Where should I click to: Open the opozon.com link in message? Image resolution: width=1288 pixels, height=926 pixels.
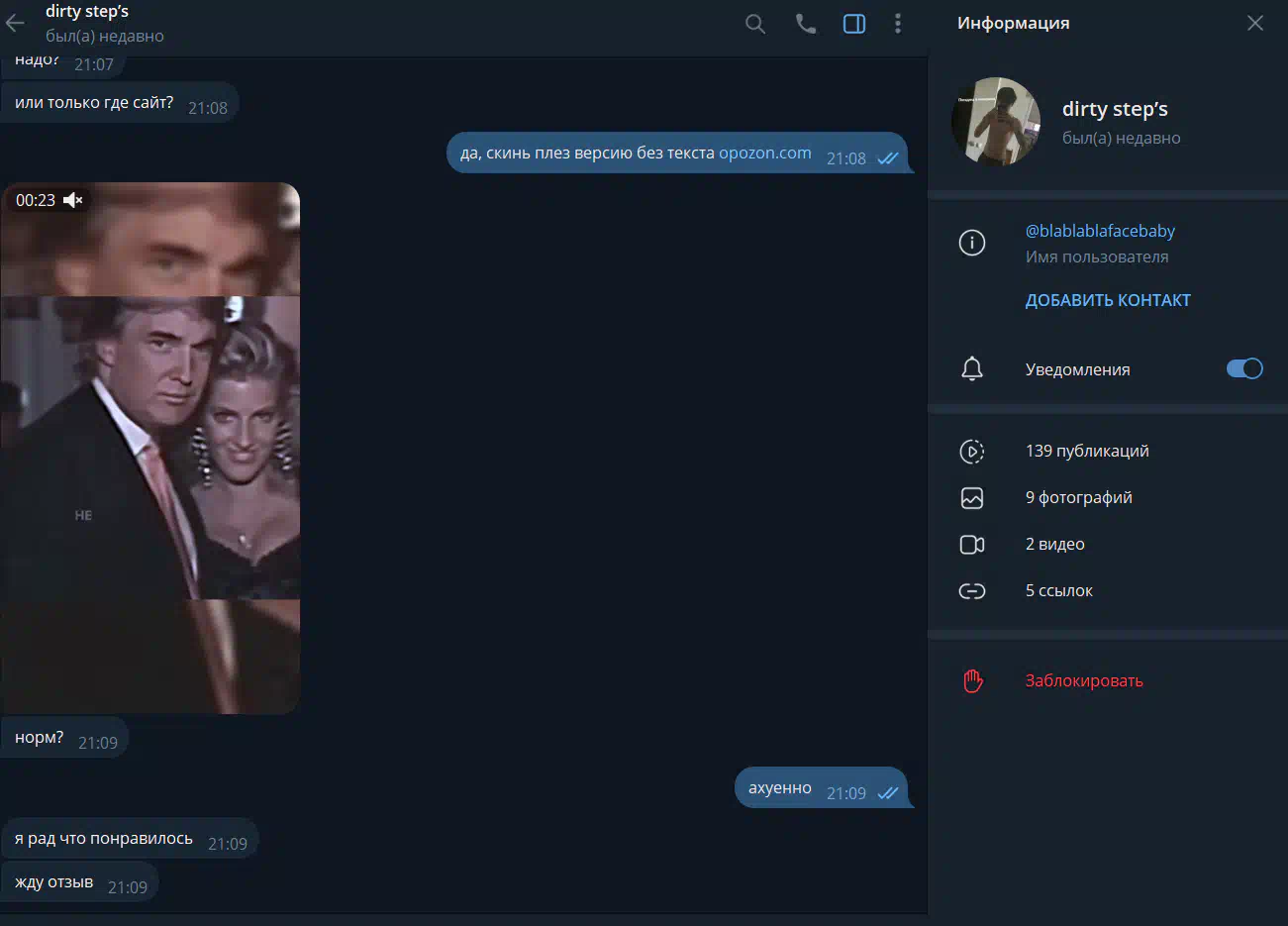[764, 154]
